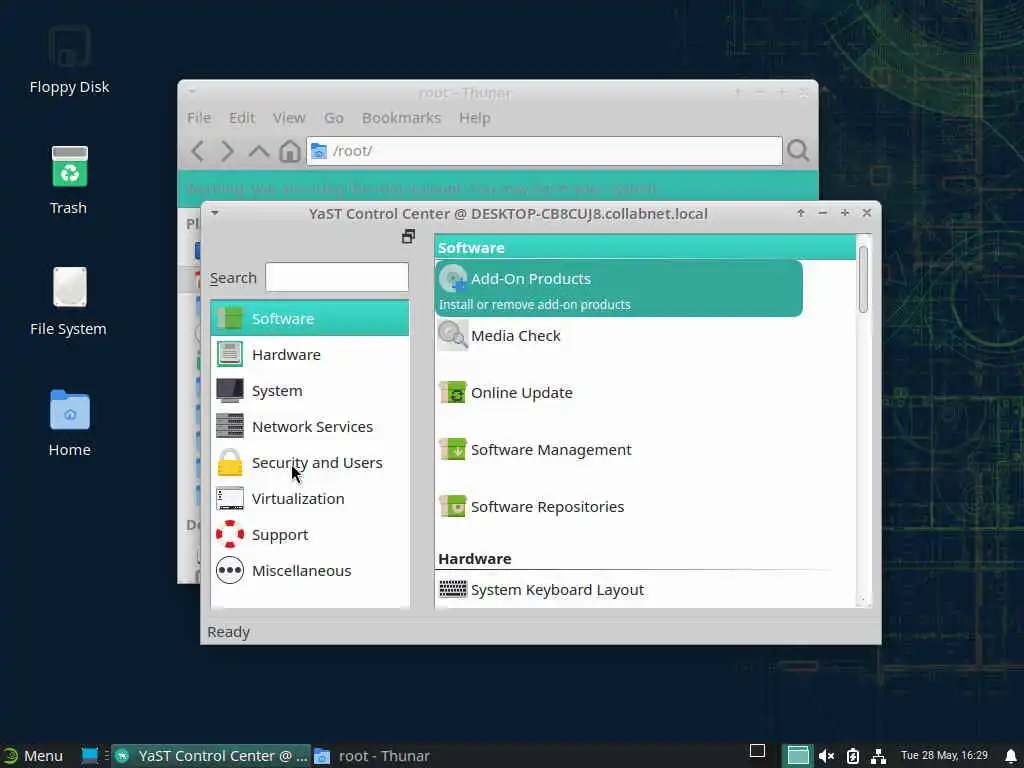Screen dimensions: 1024x768
Task: Click the Thunar search magnifier icon
Action: (x=798, y=151)
